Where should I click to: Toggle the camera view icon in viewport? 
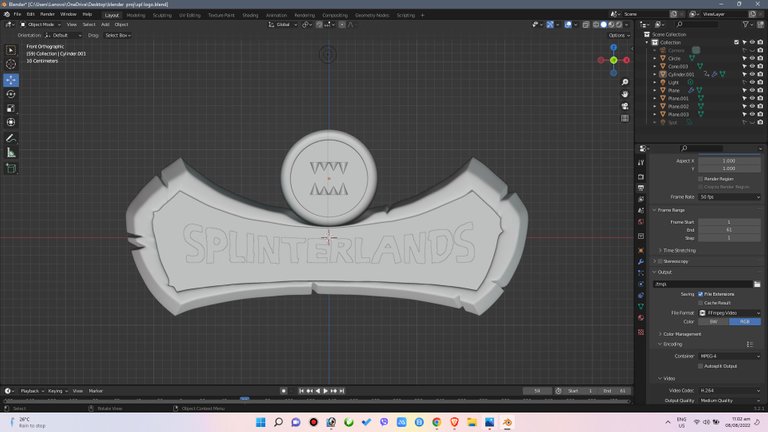coord(624,106)
